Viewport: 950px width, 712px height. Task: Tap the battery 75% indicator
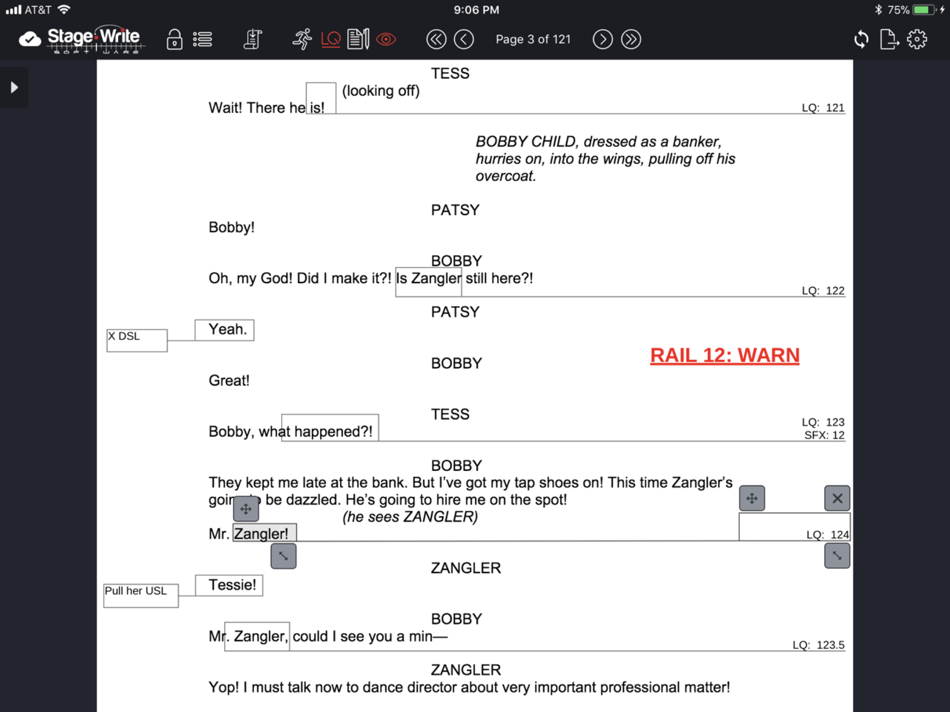(912, 10)
